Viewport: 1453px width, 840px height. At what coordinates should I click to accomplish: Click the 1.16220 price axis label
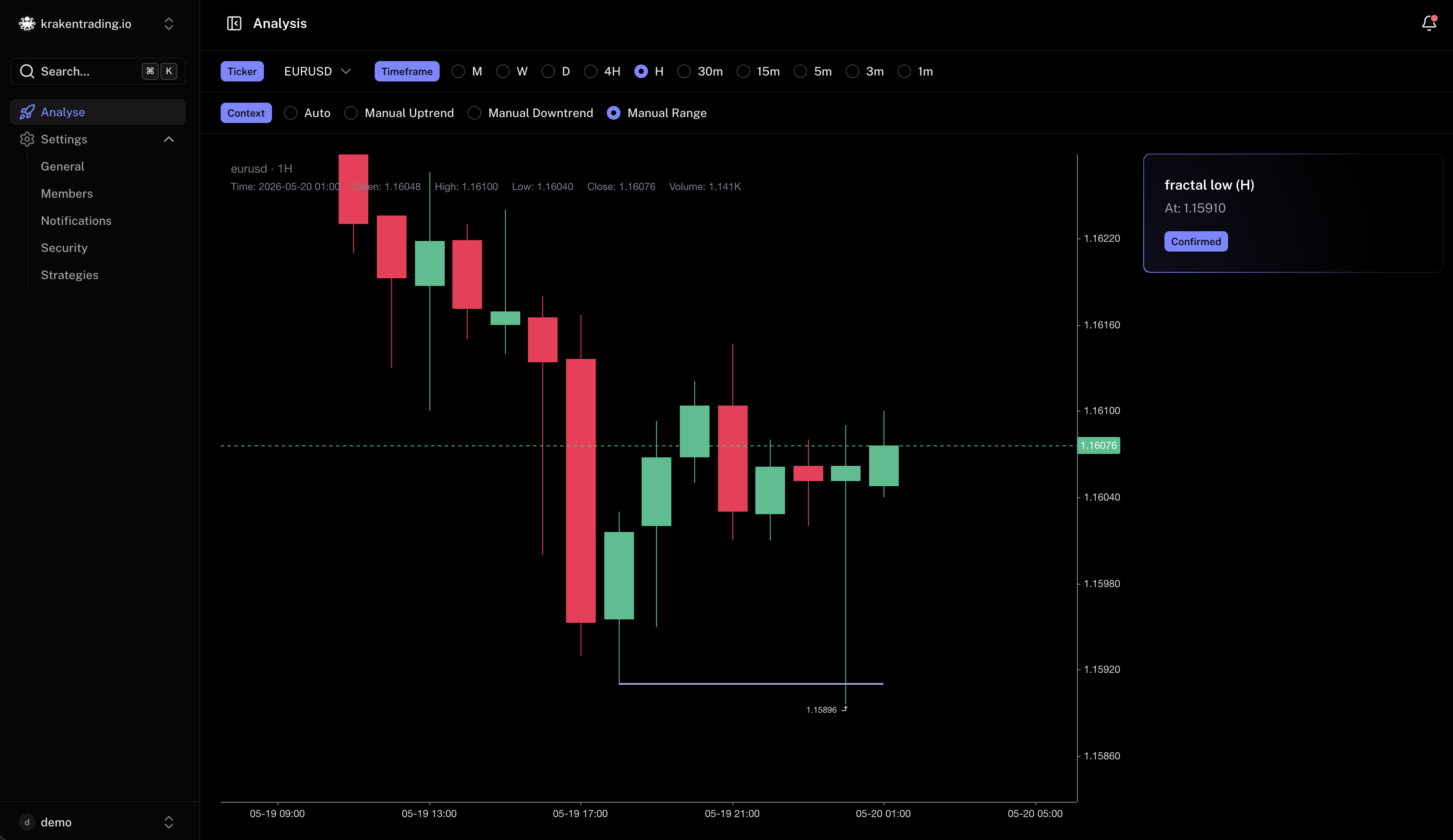tap(1102, 238)
